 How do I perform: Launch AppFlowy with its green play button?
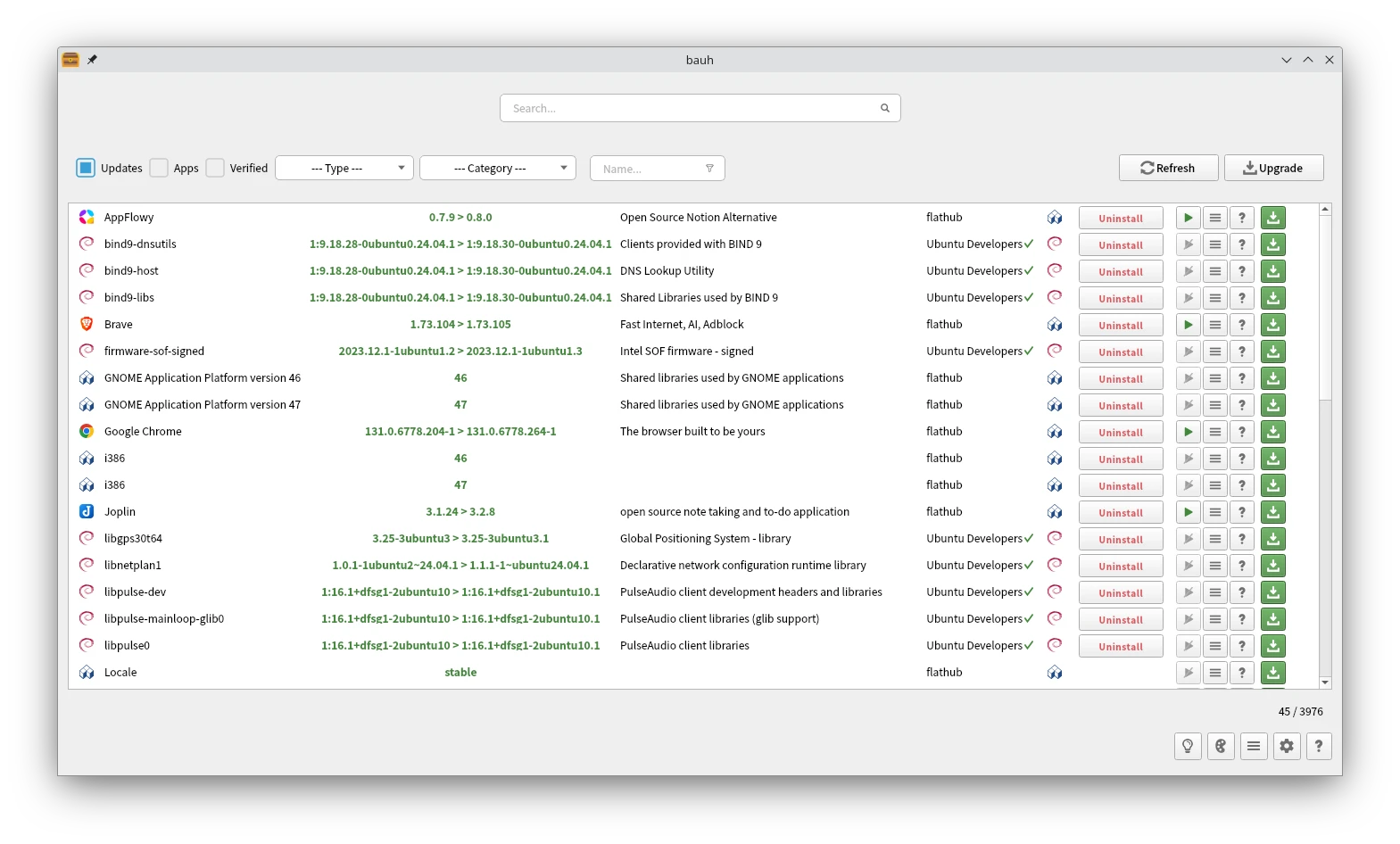(1188, 218)
